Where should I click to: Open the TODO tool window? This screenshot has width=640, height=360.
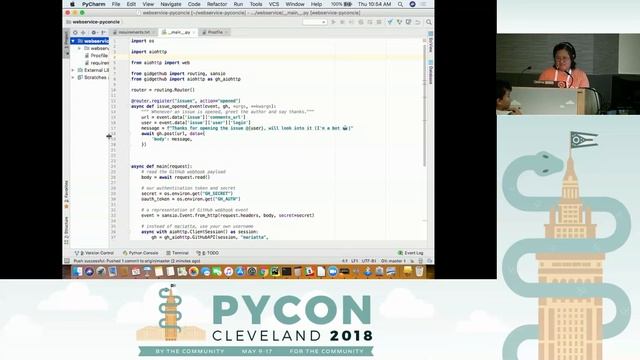point(207,253)
